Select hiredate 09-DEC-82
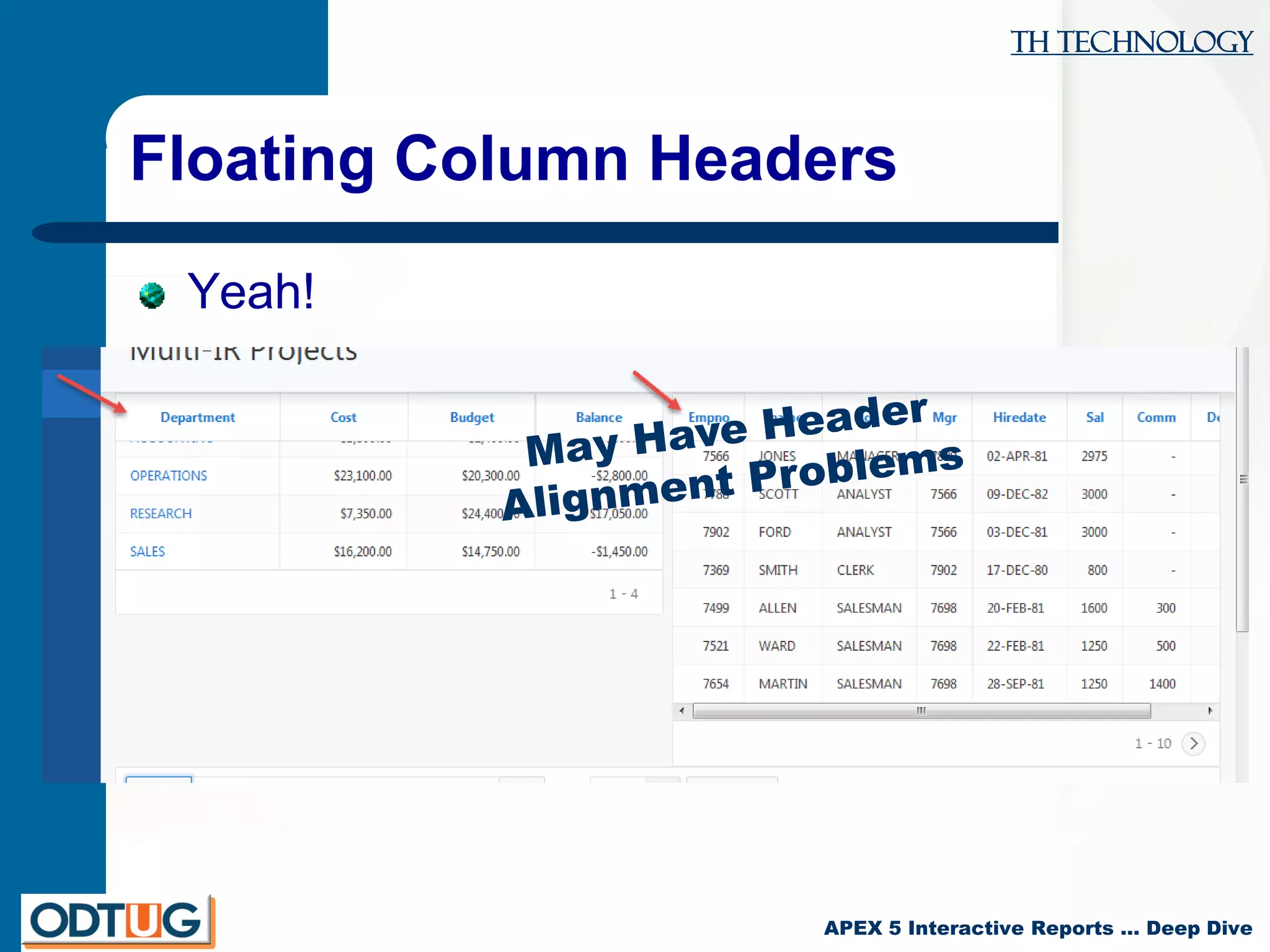The height and width of the screenshot is (952, 1270). pyautogui.click(x=1017, y=495)
